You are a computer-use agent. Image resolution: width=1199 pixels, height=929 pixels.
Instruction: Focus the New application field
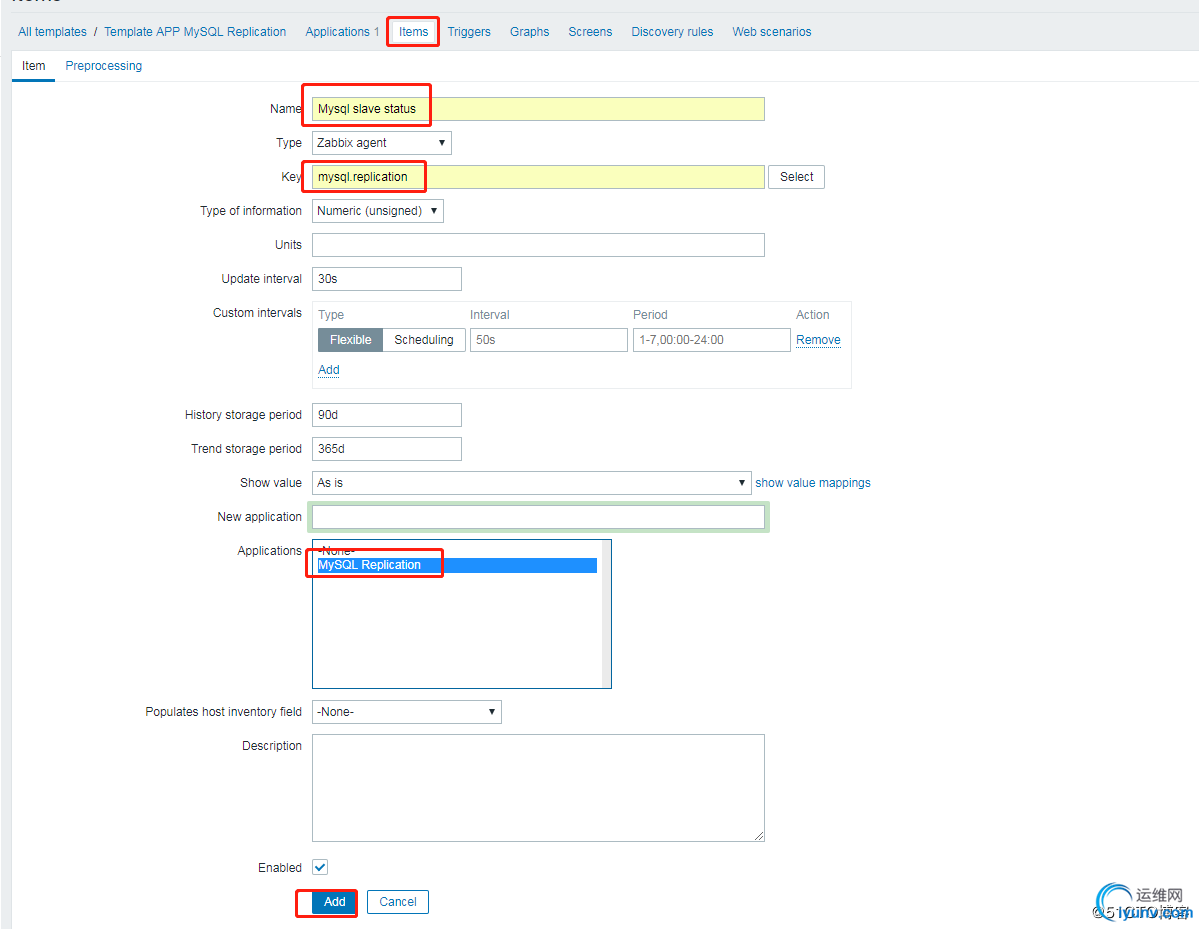point(538,517)
